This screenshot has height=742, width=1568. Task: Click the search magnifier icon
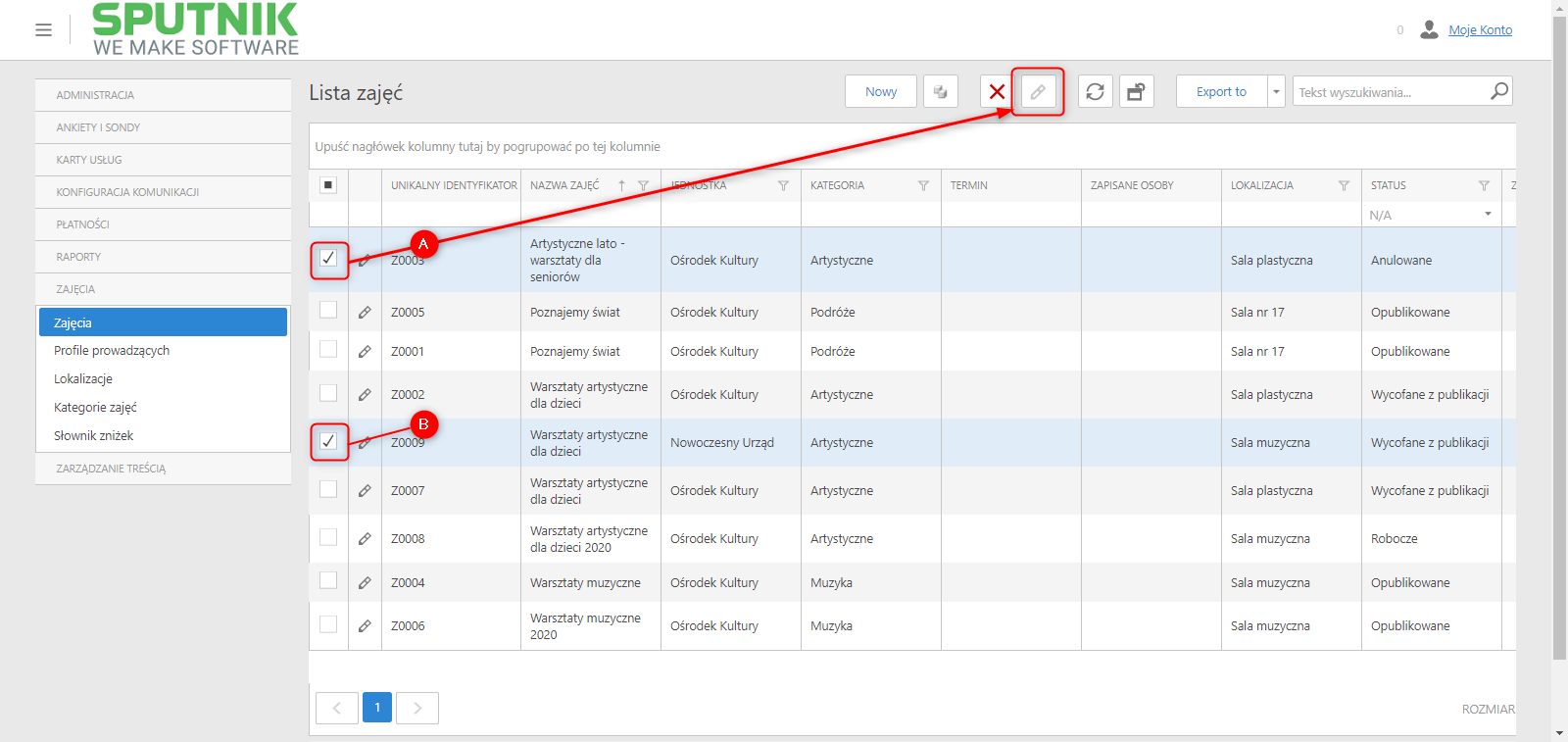point(1499,91)
